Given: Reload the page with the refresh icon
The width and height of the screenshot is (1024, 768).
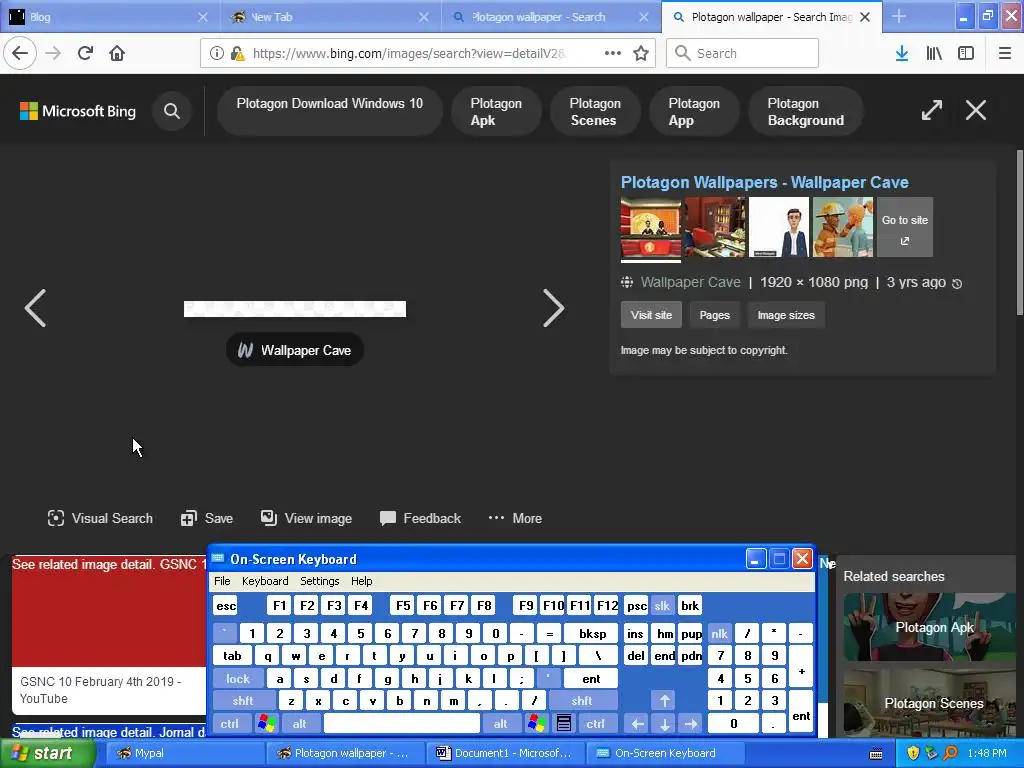Looking at the screenshot, I should point(85,53).
